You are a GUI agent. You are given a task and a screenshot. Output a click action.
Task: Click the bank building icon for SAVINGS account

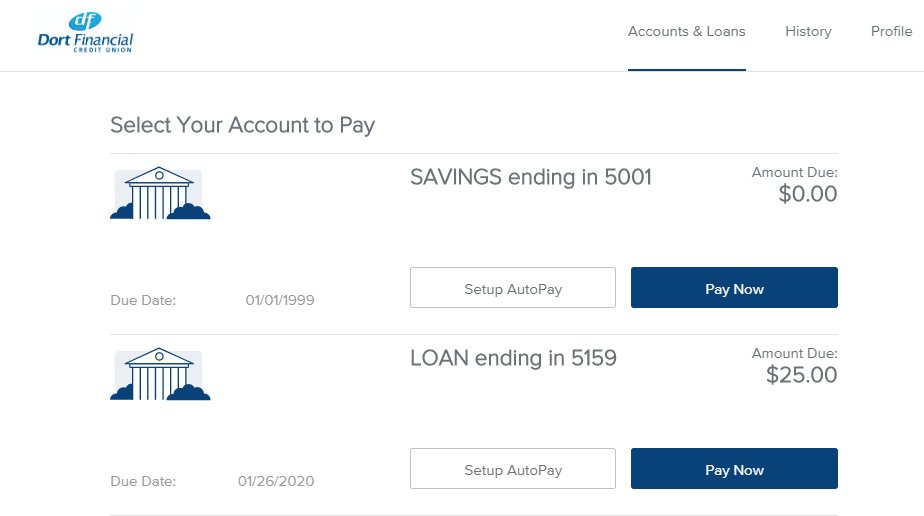pyautogui.click(x=160, y=194)
